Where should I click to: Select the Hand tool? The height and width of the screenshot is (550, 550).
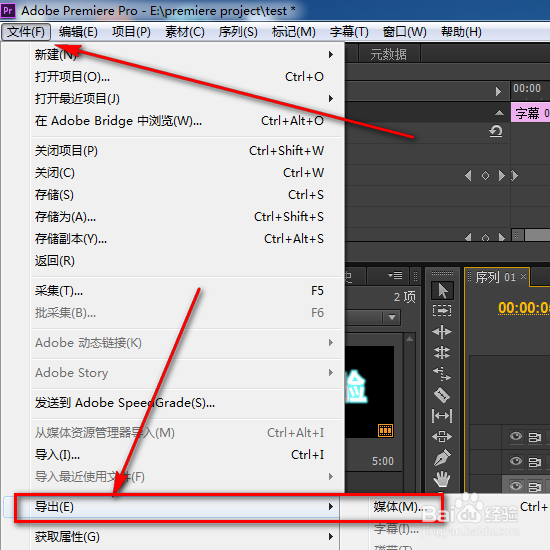click(x=442, y=479)
